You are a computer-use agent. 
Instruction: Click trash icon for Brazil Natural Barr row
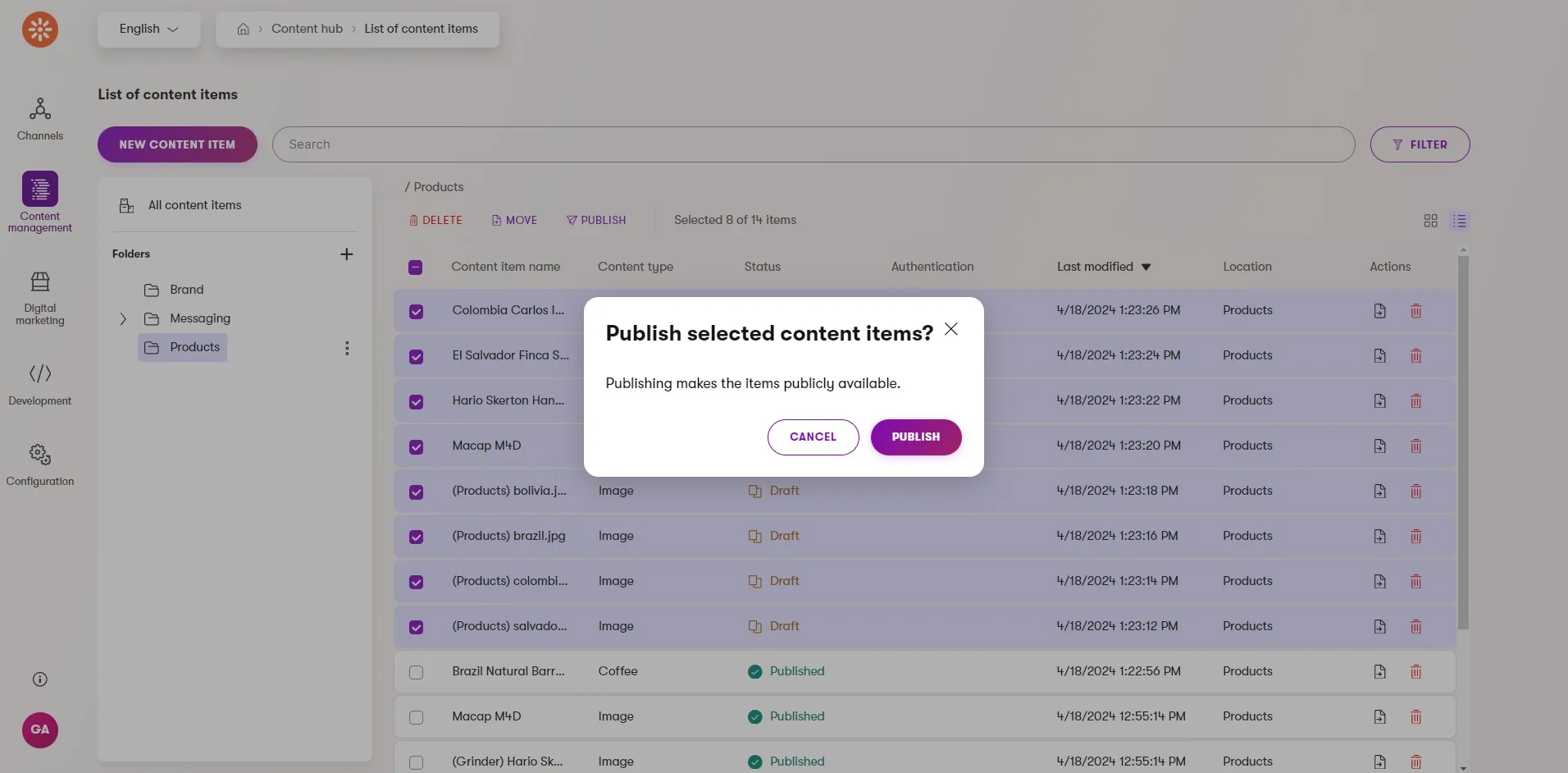1415,671
